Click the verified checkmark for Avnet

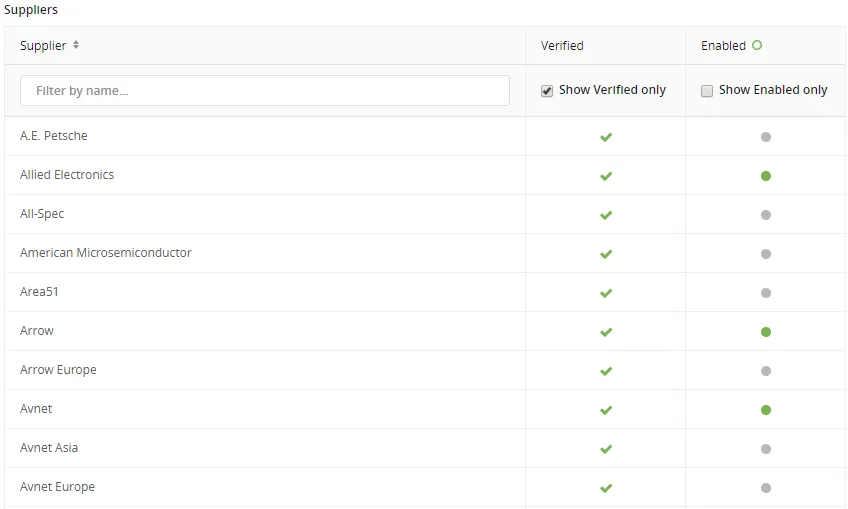[x=606, y=409]
